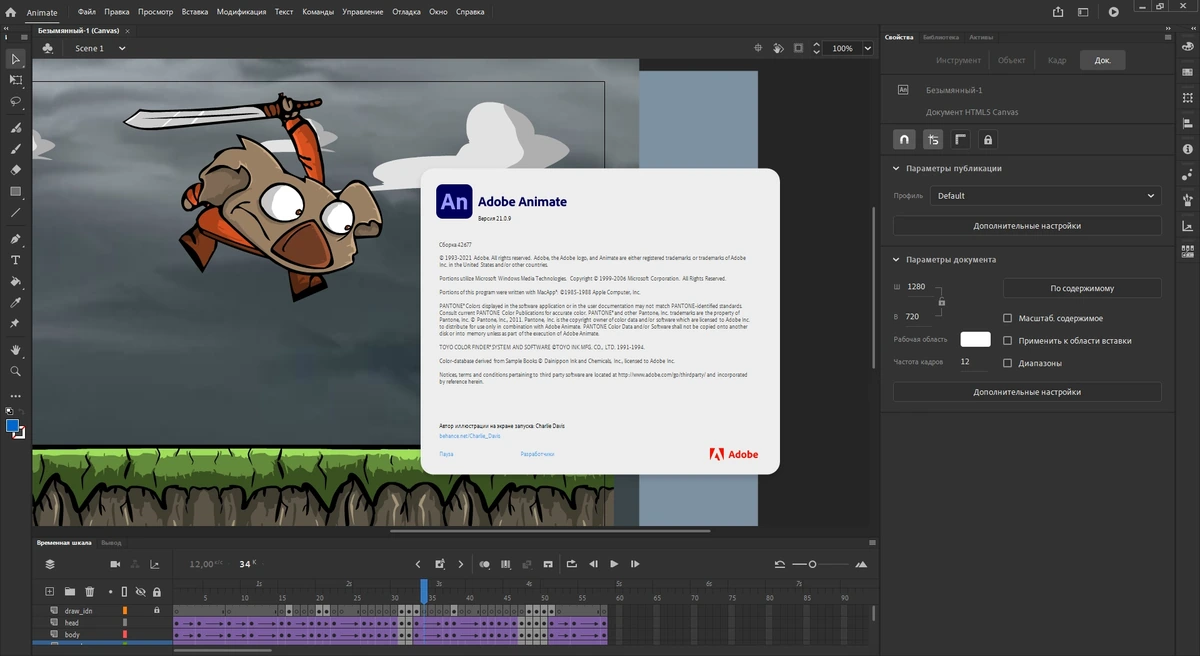Toggle lock all layers icon
This screenshot has height=656, width=1200.
157,592
